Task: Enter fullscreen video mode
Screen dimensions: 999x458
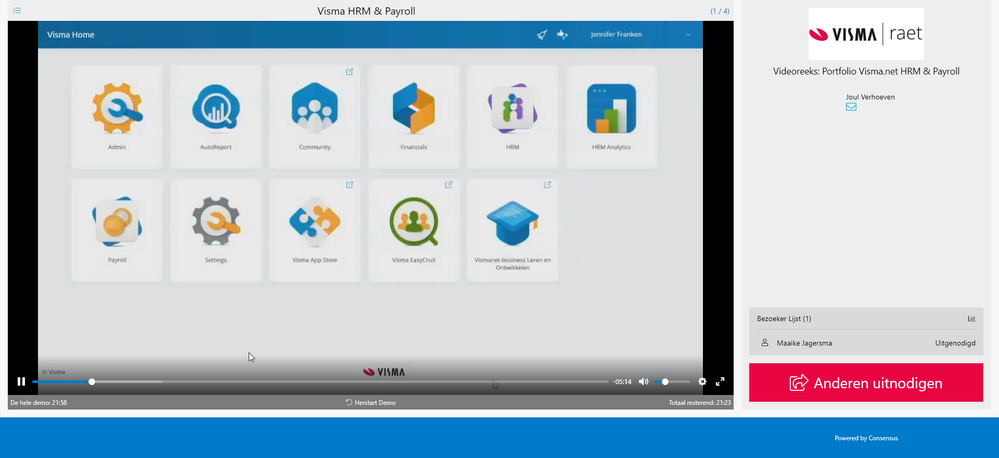Action: 720,382
